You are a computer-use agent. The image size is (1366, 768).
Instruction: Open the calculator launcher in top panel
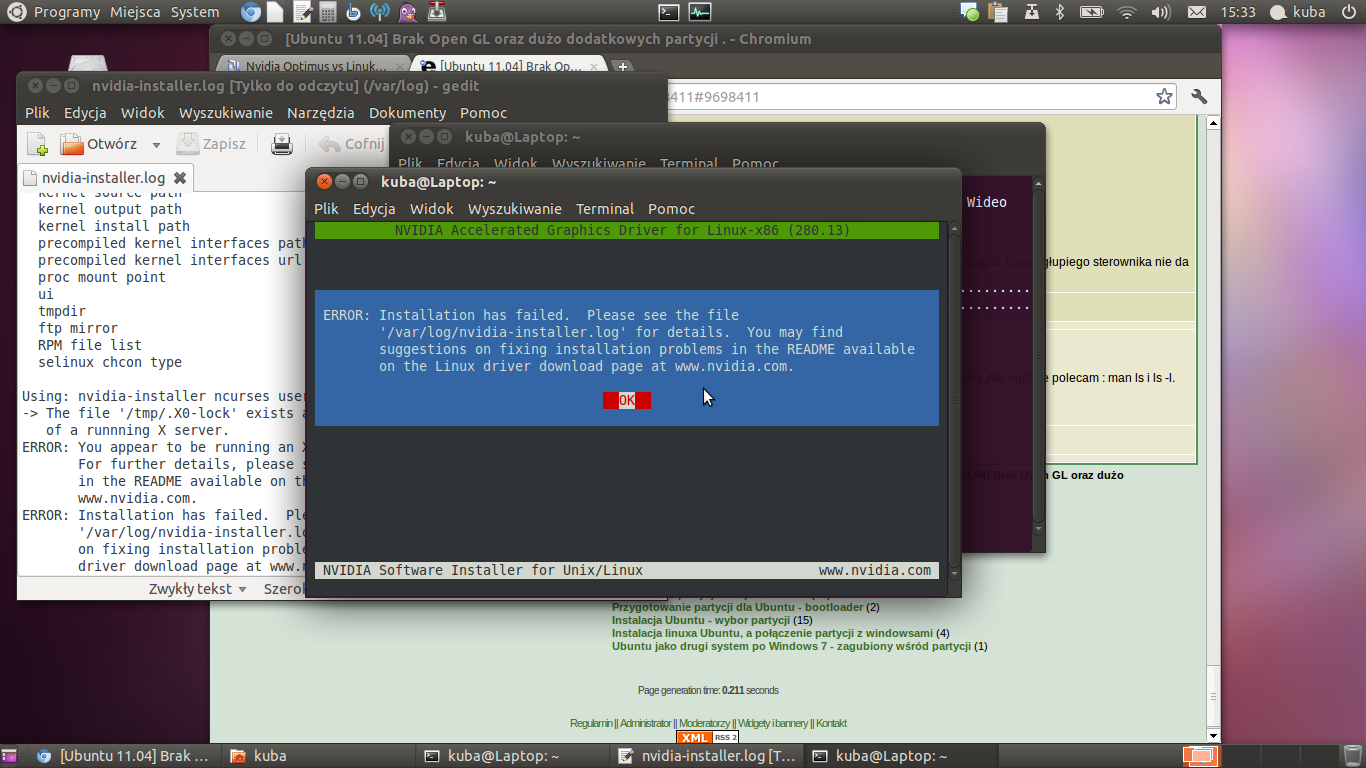click(x=327, y=12)
